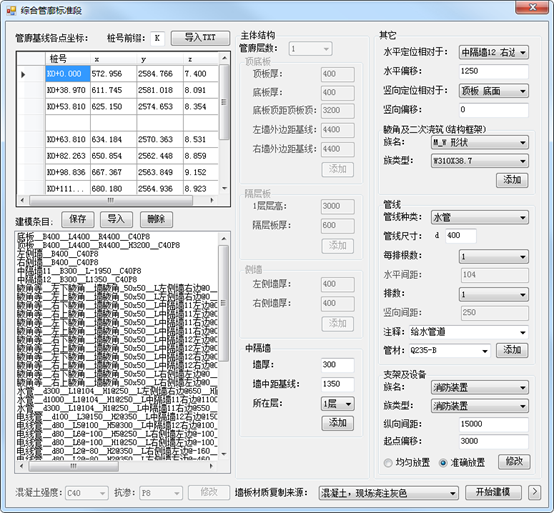Click the 桩号 column header
Viewport: 554px width, 513px height.
[68, 59]
